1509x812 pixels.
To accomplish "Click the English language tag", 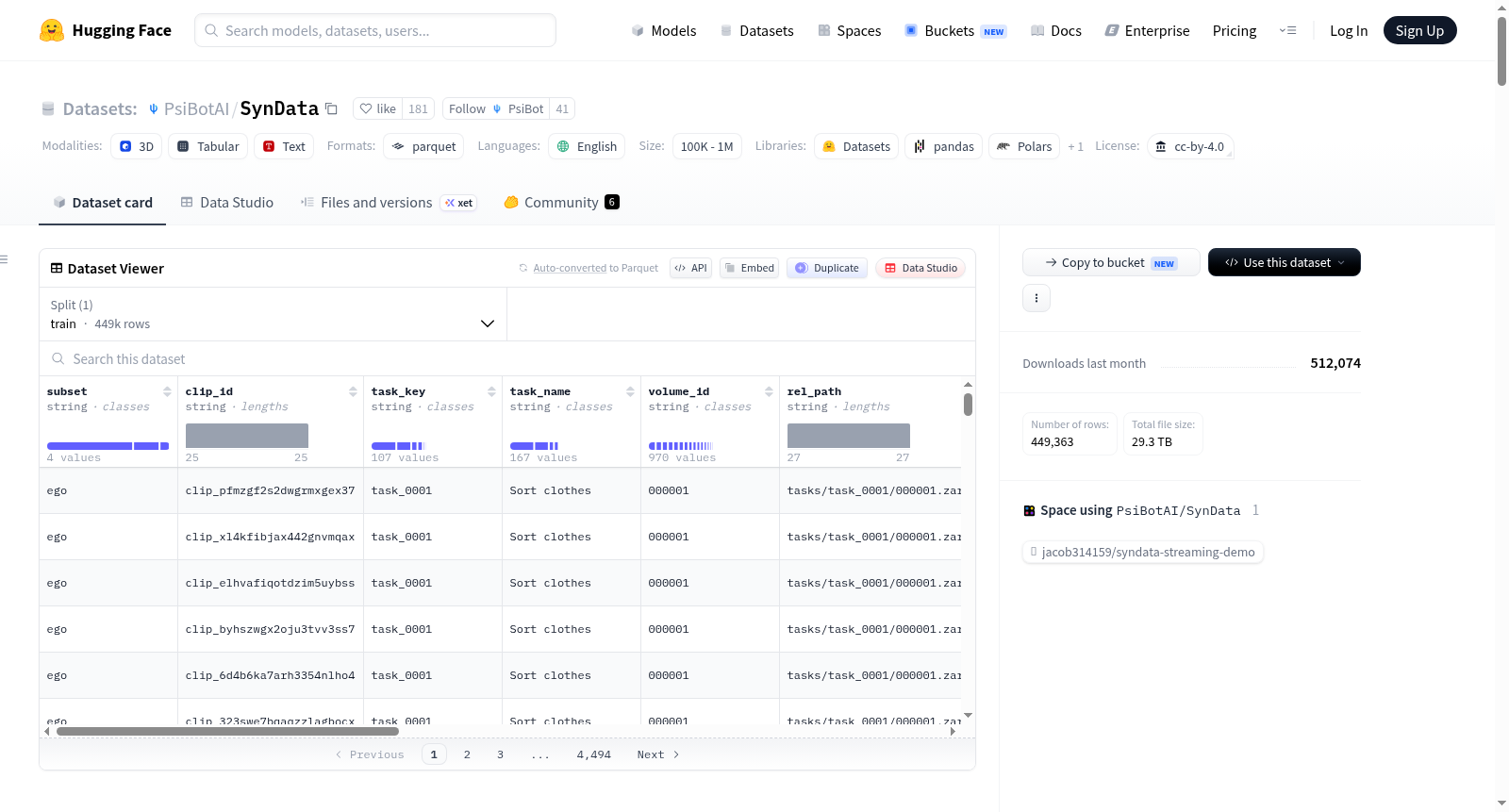I will point(587,146).
